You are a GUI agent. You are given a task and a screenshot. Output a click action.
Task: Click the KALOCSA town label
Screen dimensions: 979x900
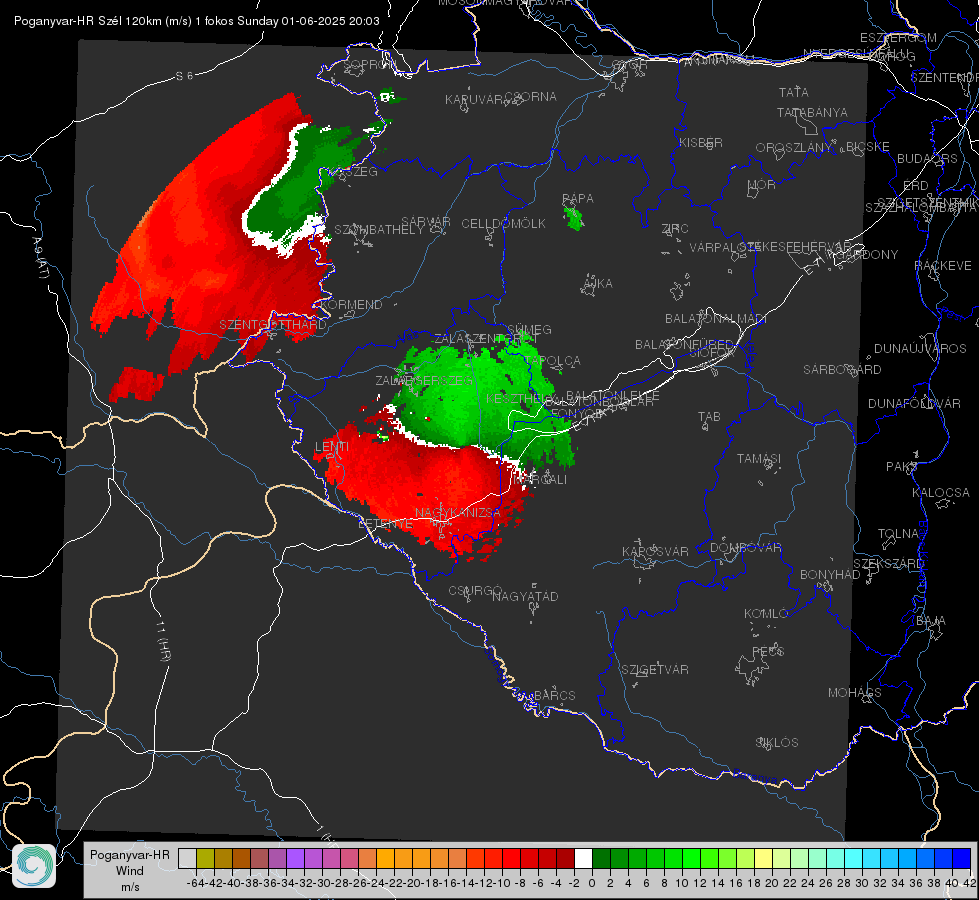coord(940,493)
